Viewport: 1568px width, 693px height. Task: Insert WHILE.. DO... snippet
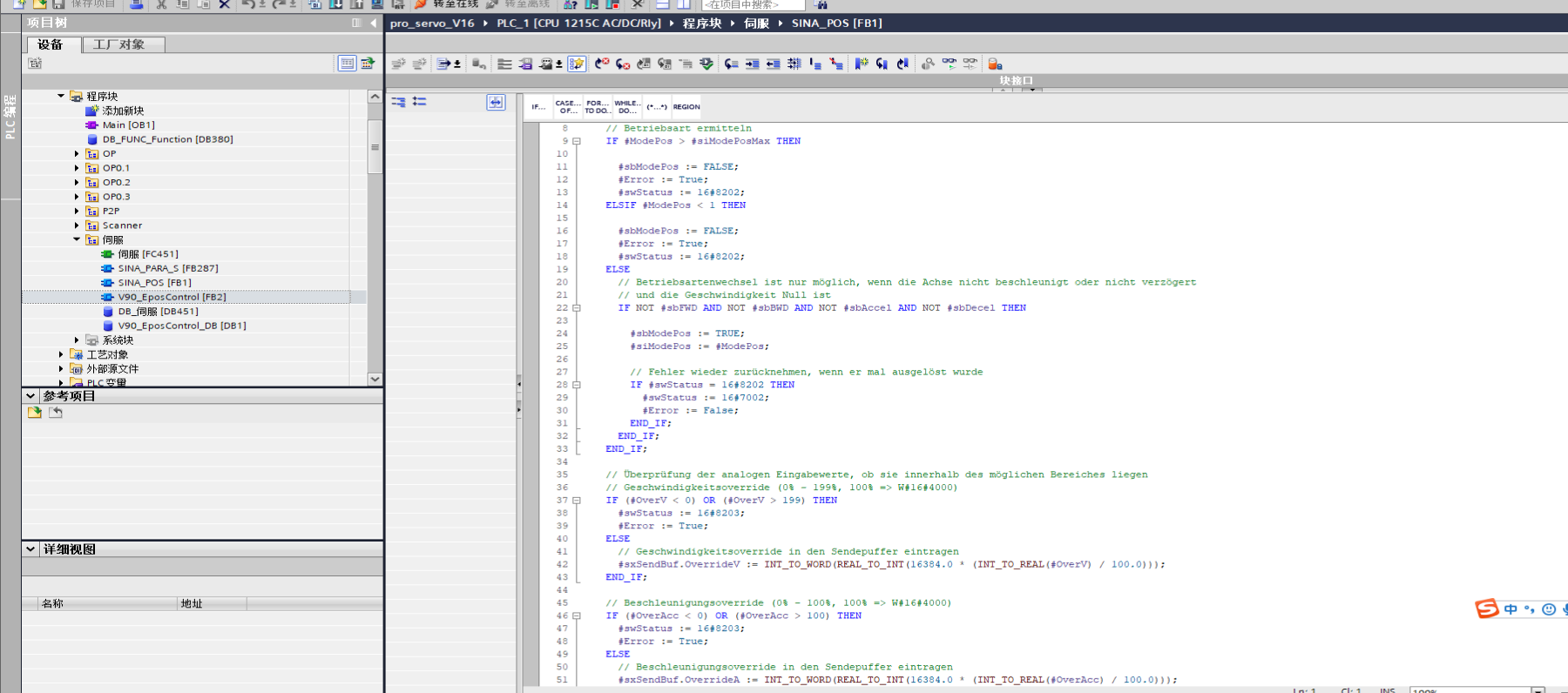pos(627,107)
